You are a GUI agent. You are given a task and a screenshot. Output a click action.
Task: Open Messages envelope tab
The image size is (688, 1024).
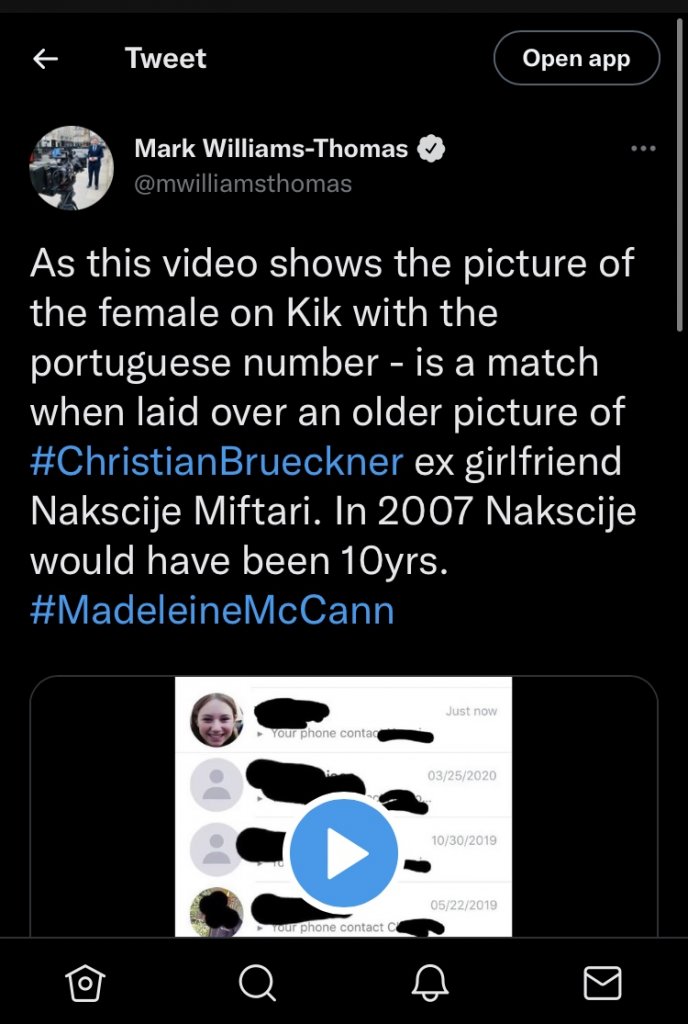pos(602,984)
